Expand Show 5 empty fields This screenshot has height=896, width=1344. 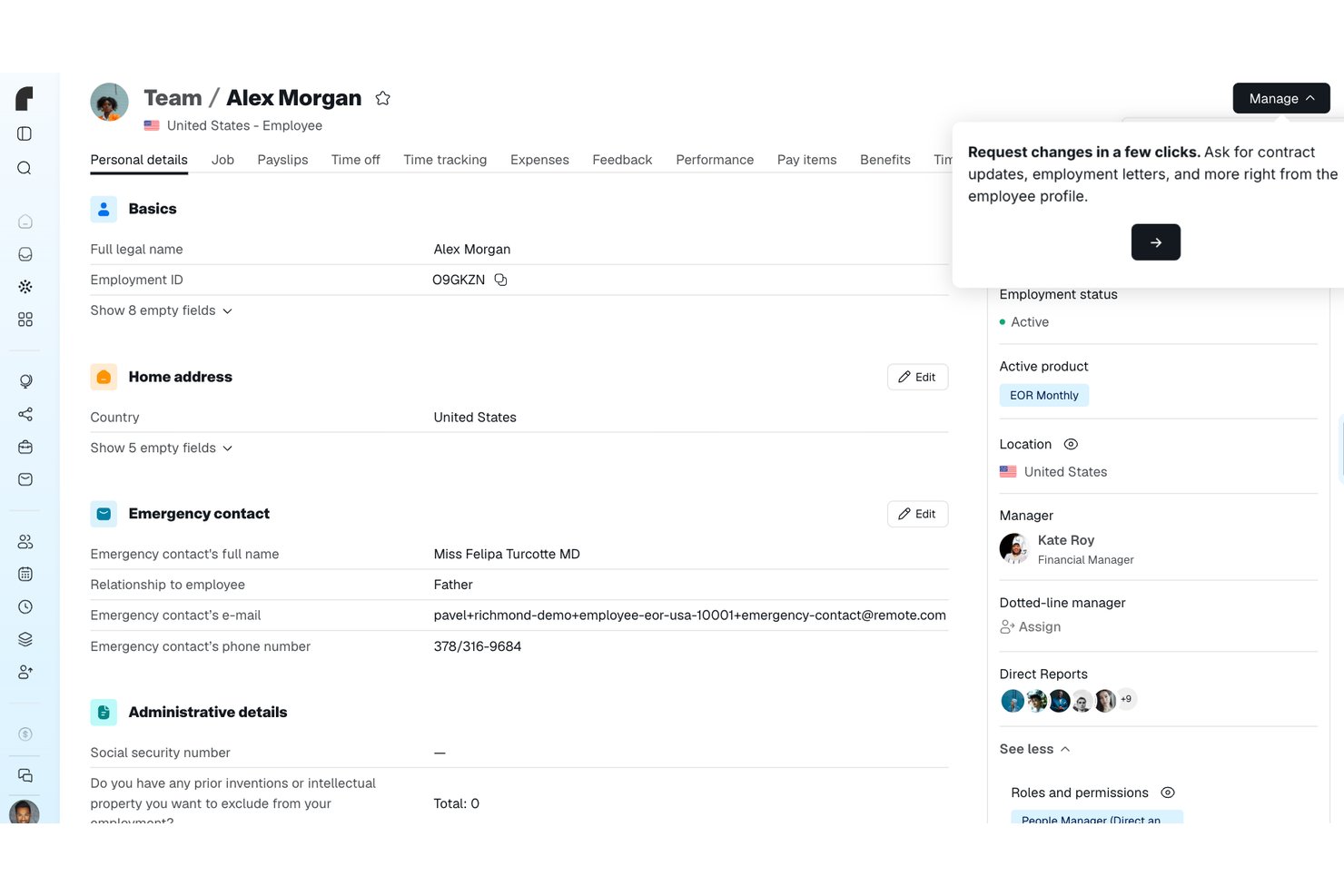coord(162,448)
